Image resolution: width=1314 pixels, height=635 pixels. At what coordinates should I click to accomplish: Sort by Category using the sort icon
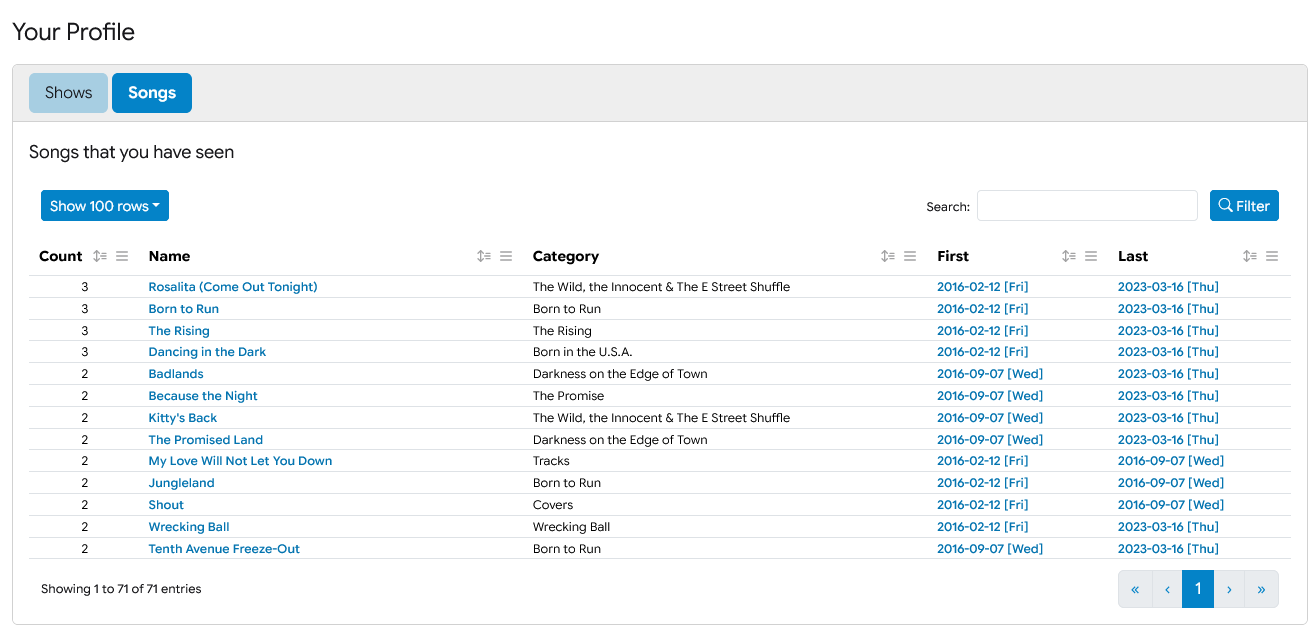pyautogui.click(x=888, y=256)
